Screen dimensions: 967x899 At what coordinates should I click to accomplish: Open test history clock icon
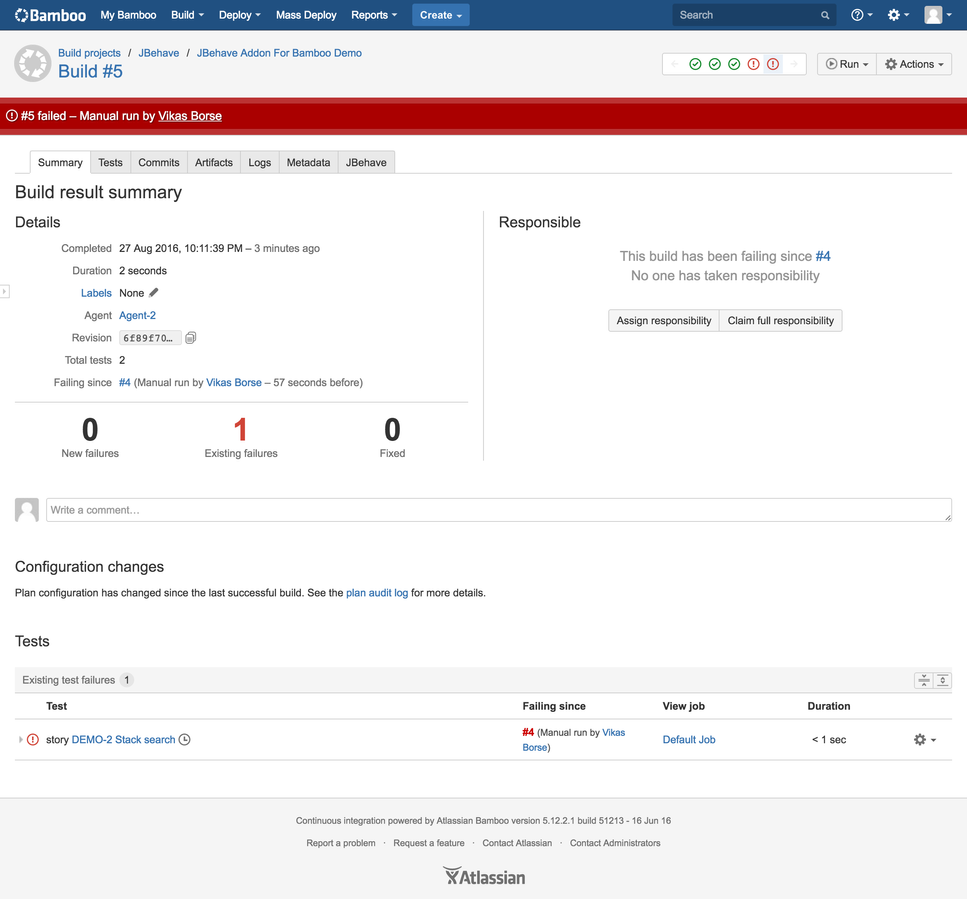pos(184,739)
